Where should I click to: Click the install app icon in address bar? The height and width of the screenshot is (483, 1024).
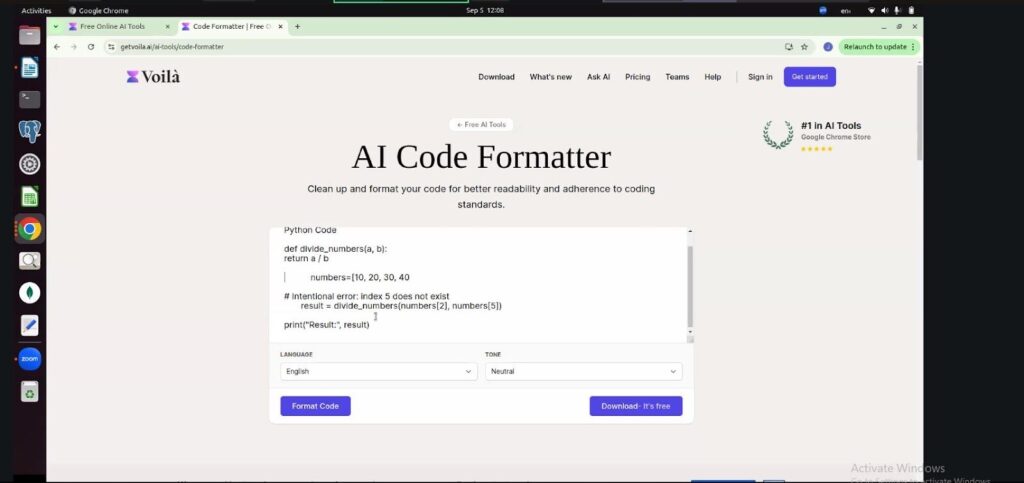[x=789, y=47]
